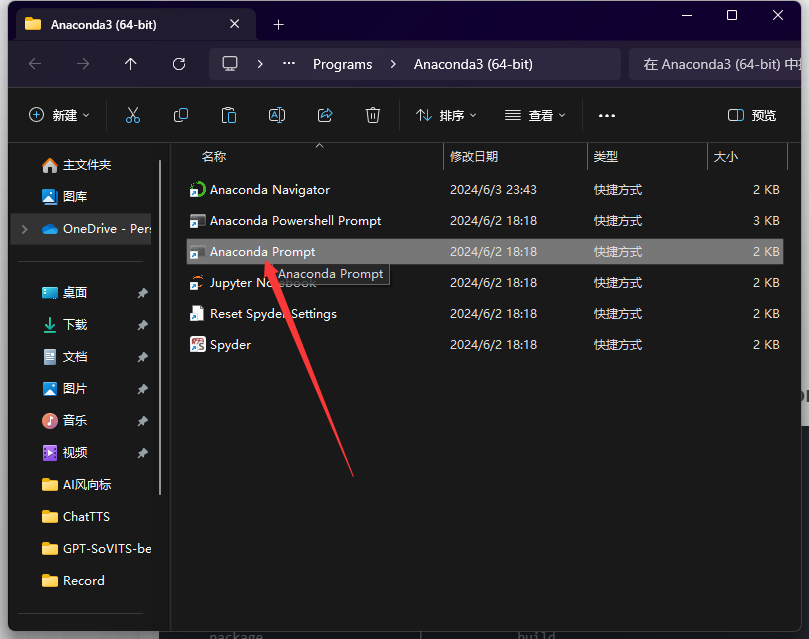
Task: Select the Spyder shortcut file
Action: pyautogui.click(x=230, y=345)
